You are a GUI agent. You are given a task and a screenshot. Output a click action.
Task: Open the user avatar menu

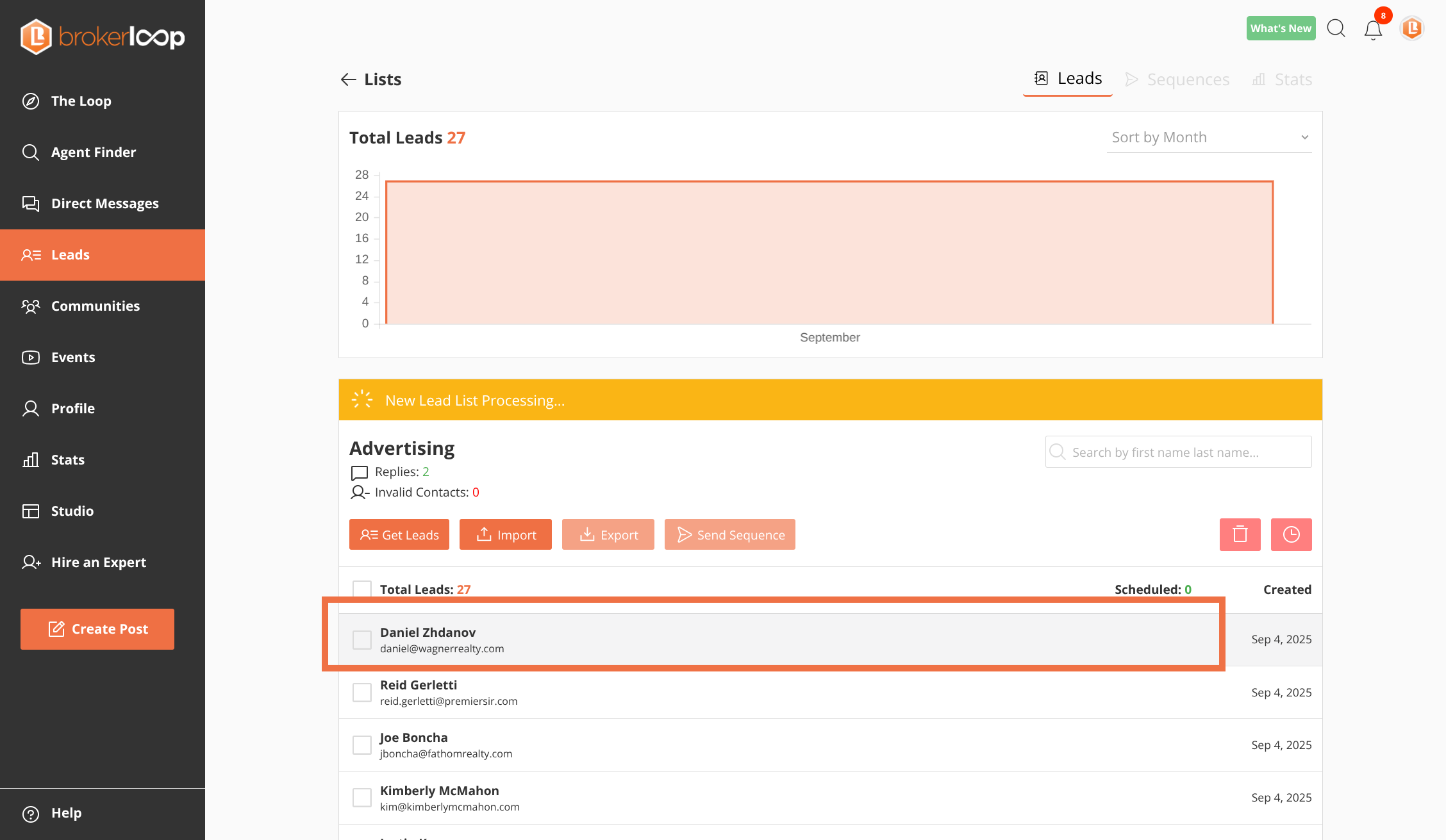1412,28
